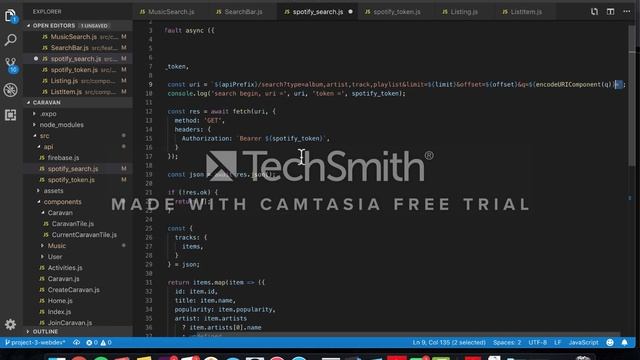
Task: Change indentation via Spaces: 2
Action: [507, 342]
